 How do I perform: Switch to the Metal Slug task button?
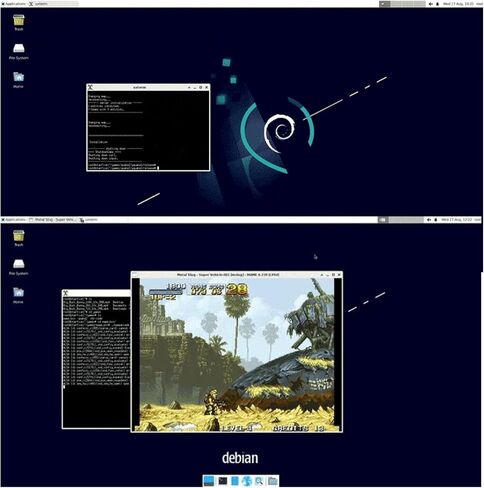52,220
